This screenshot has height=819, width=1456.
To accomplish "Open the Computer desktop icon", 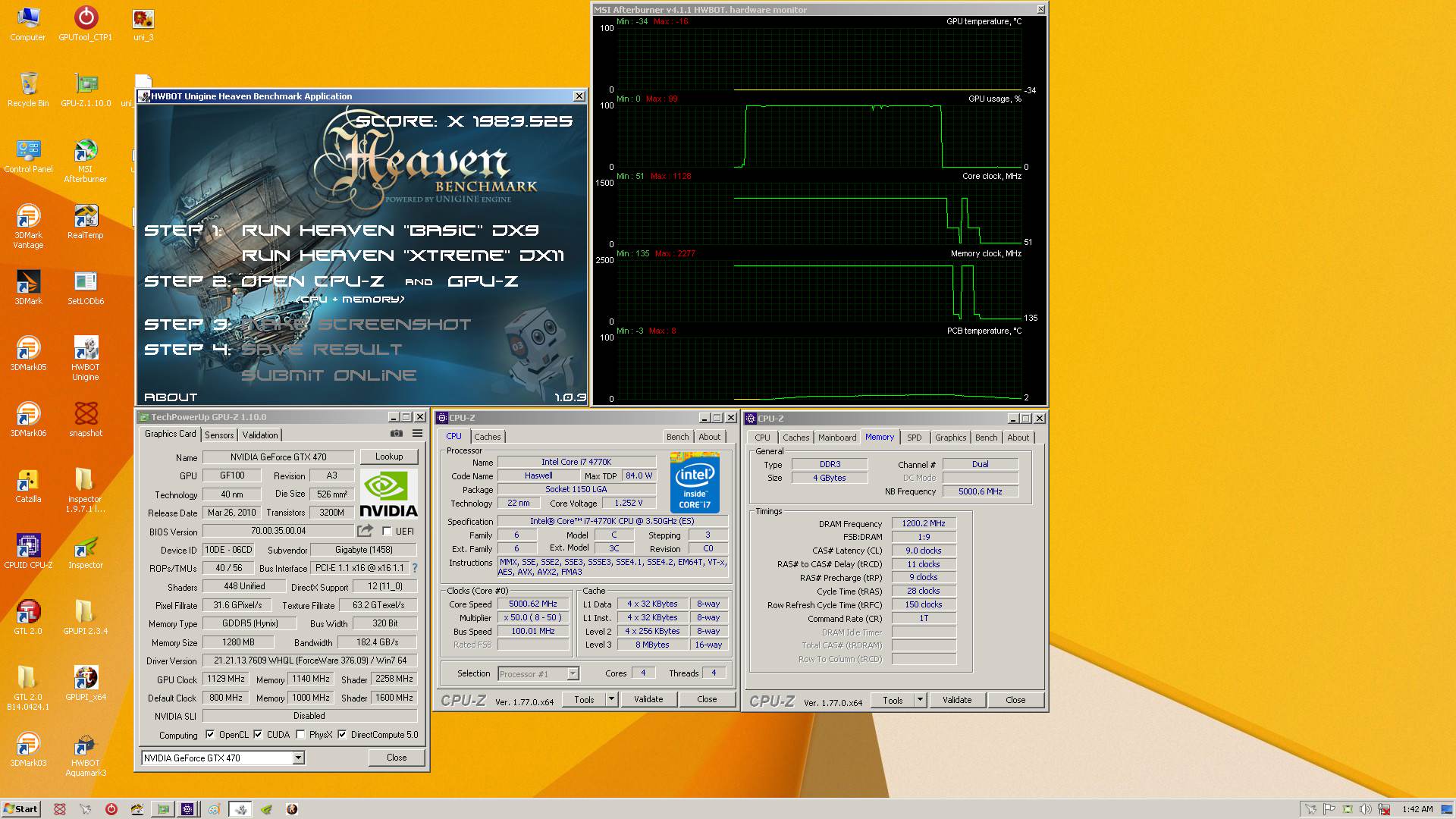I will 28,24.
